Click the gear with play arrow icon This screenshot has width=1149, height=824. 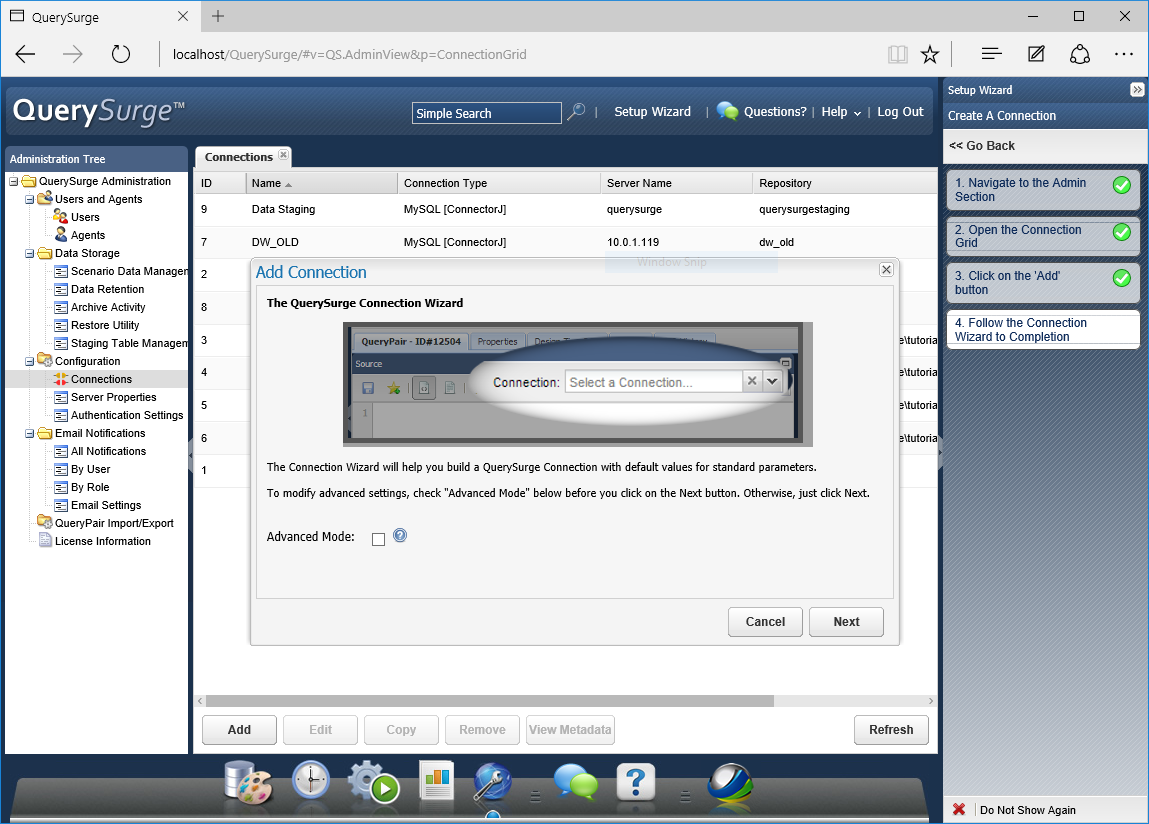[x=373, y=782]
